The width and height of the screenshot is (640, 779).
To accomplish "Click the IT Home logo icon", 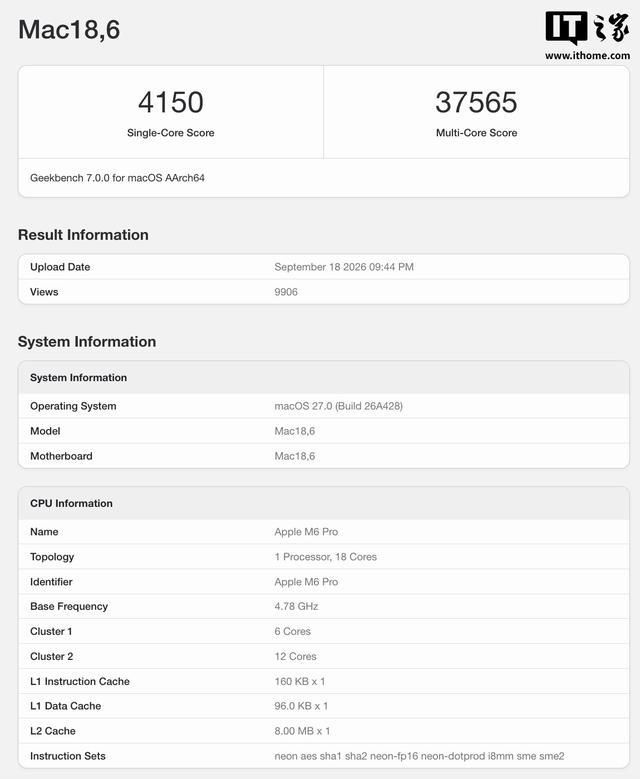I will (x=587, y=29).
